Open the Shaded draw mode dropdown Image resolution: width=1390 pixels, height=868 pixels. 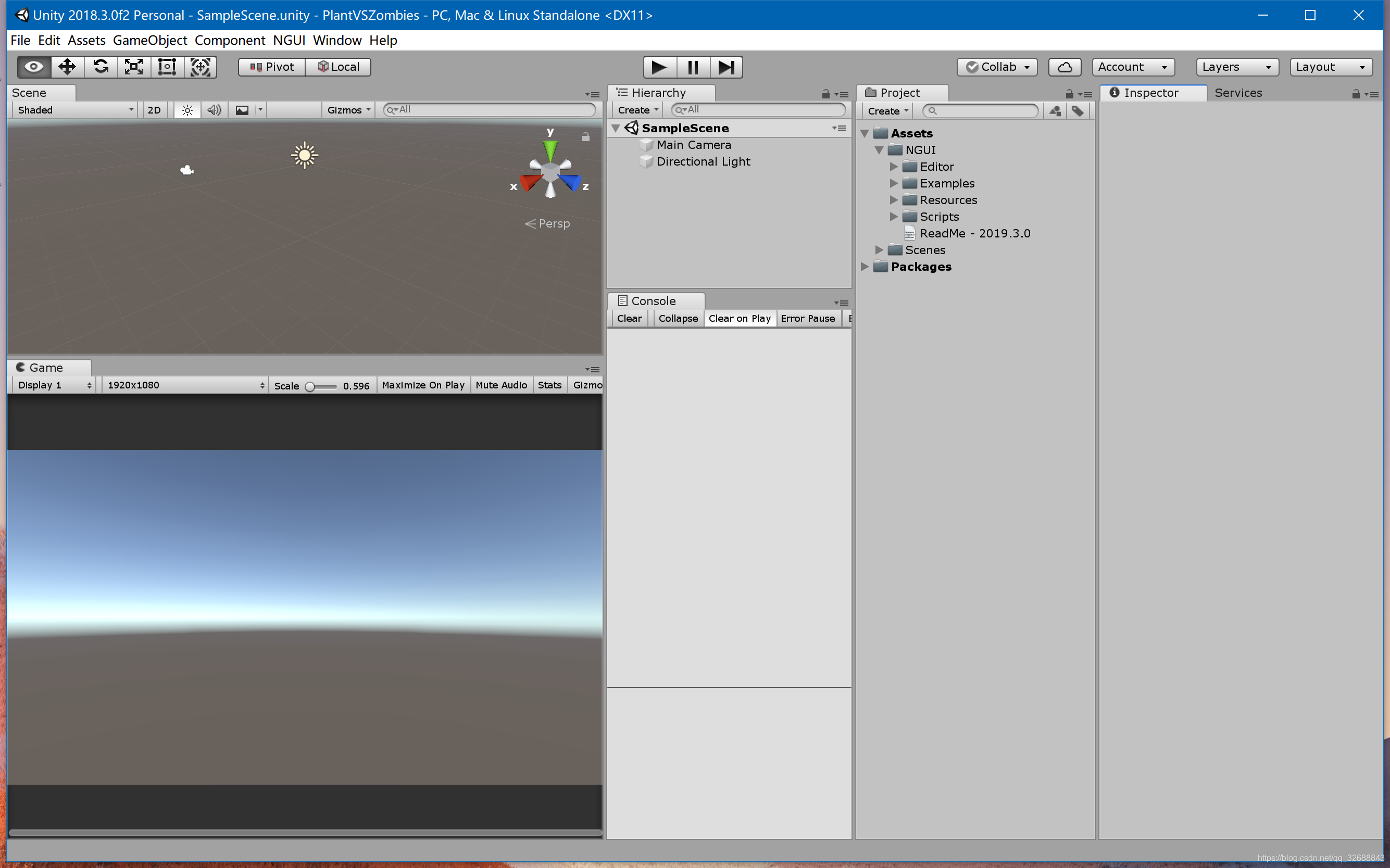(74, 110)
